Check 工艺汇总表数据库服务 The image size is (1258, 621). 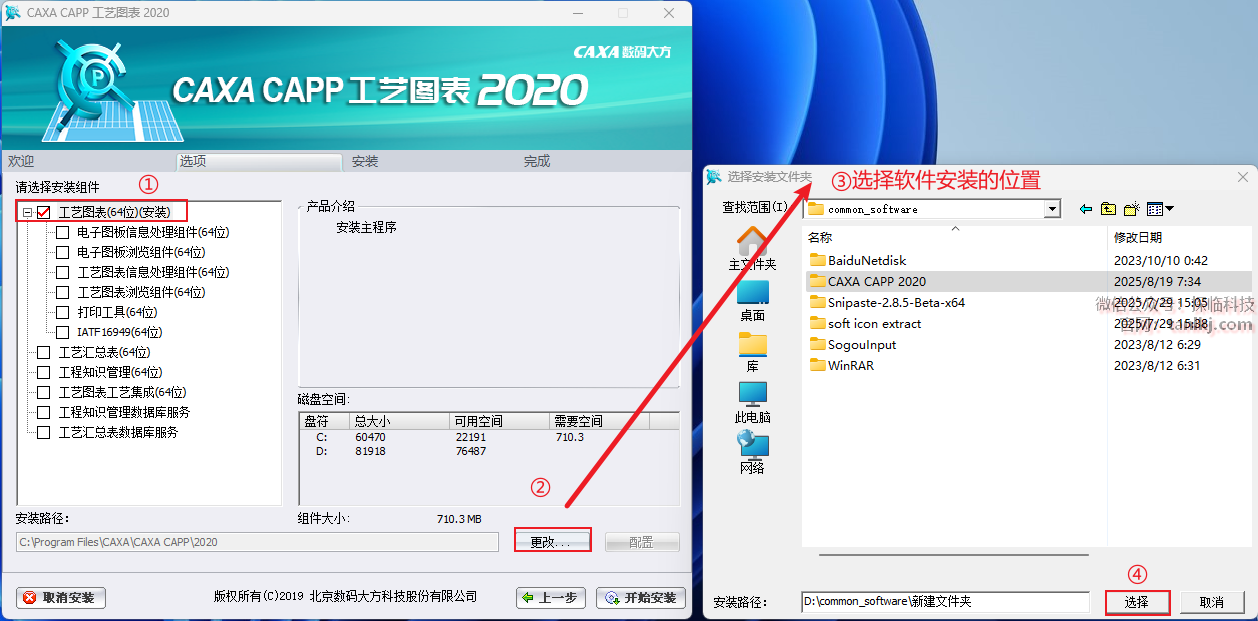click(43, 432)
